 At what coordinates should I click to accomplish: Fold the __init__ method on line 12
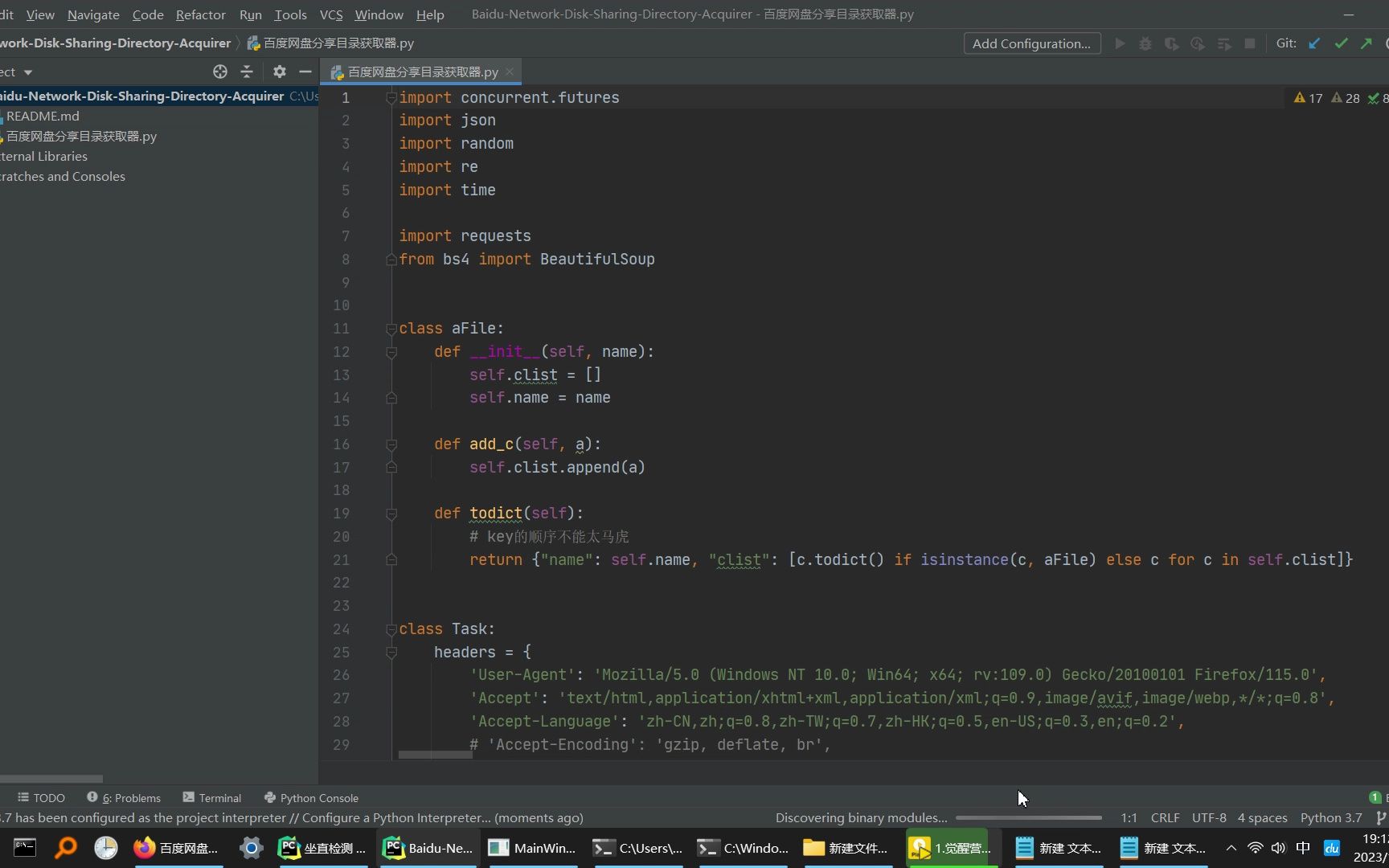391,352
